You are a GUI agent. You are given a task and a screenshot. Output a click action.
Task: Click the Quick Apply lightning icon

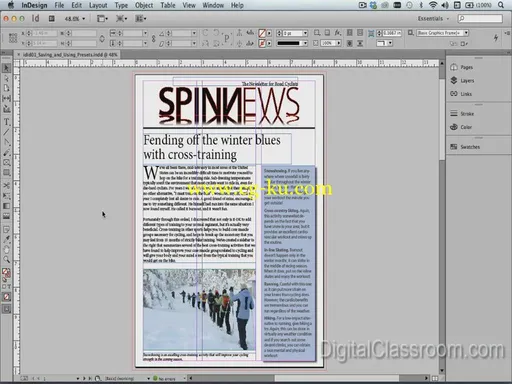(x=496, y=38)
